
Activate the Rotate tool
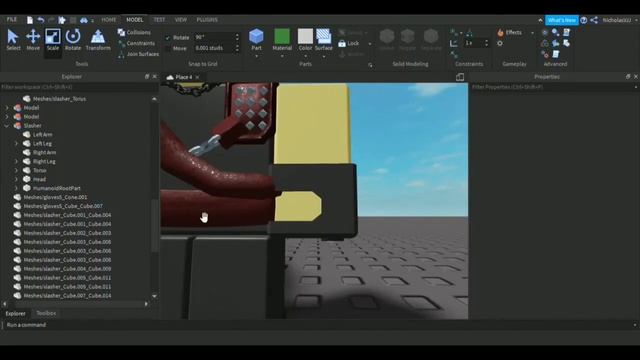coord(73,40)
